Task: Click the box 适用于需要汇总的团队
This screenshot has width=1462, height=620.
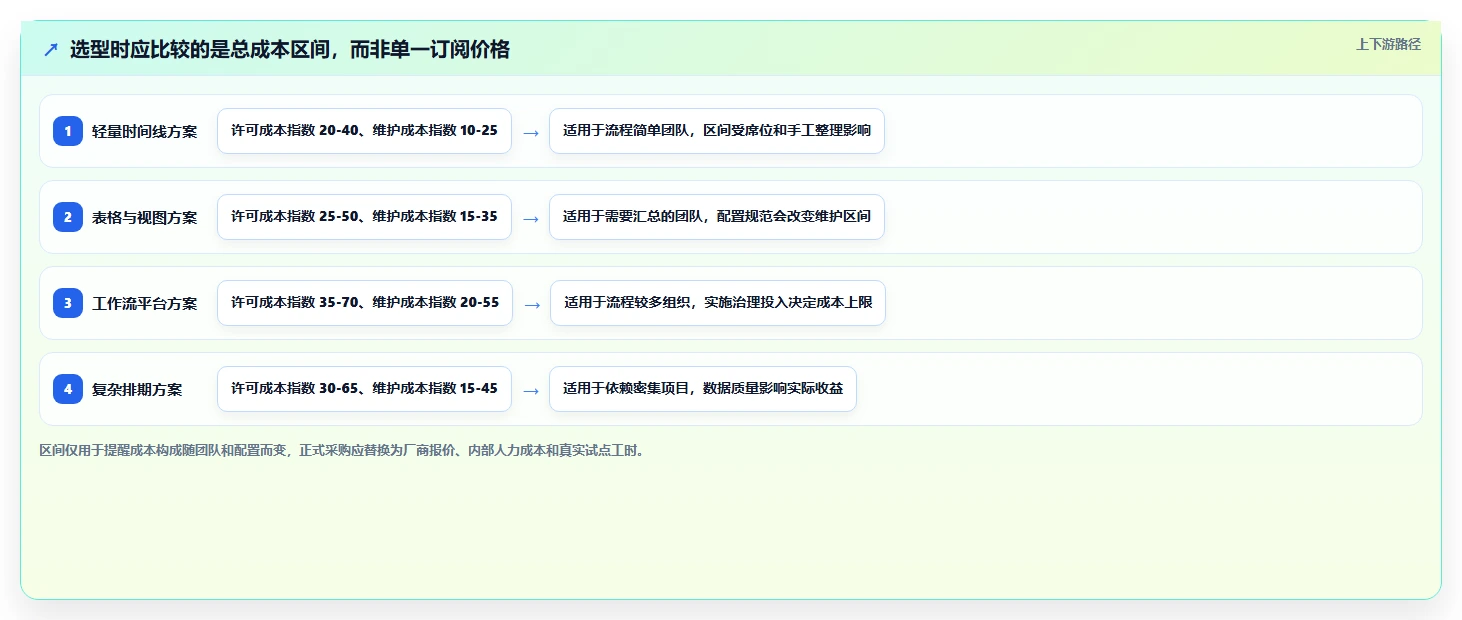Action: pyautogui.click(x=717, y=217)
